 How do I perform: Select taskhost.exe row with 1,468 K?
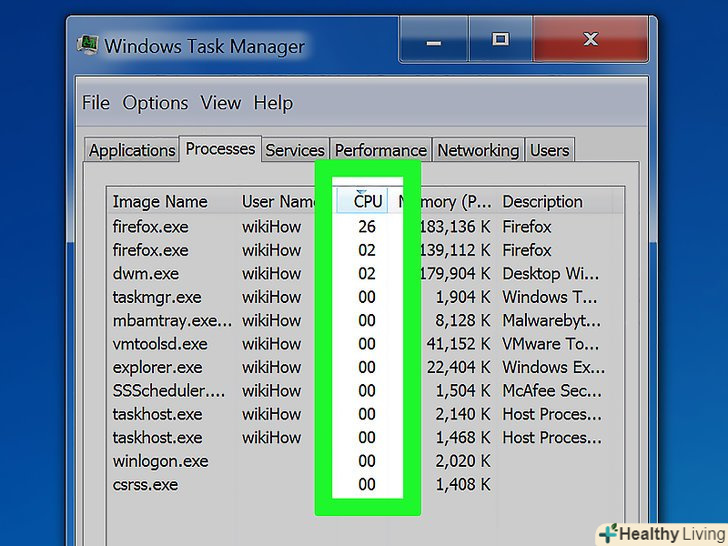coord(365,438)
